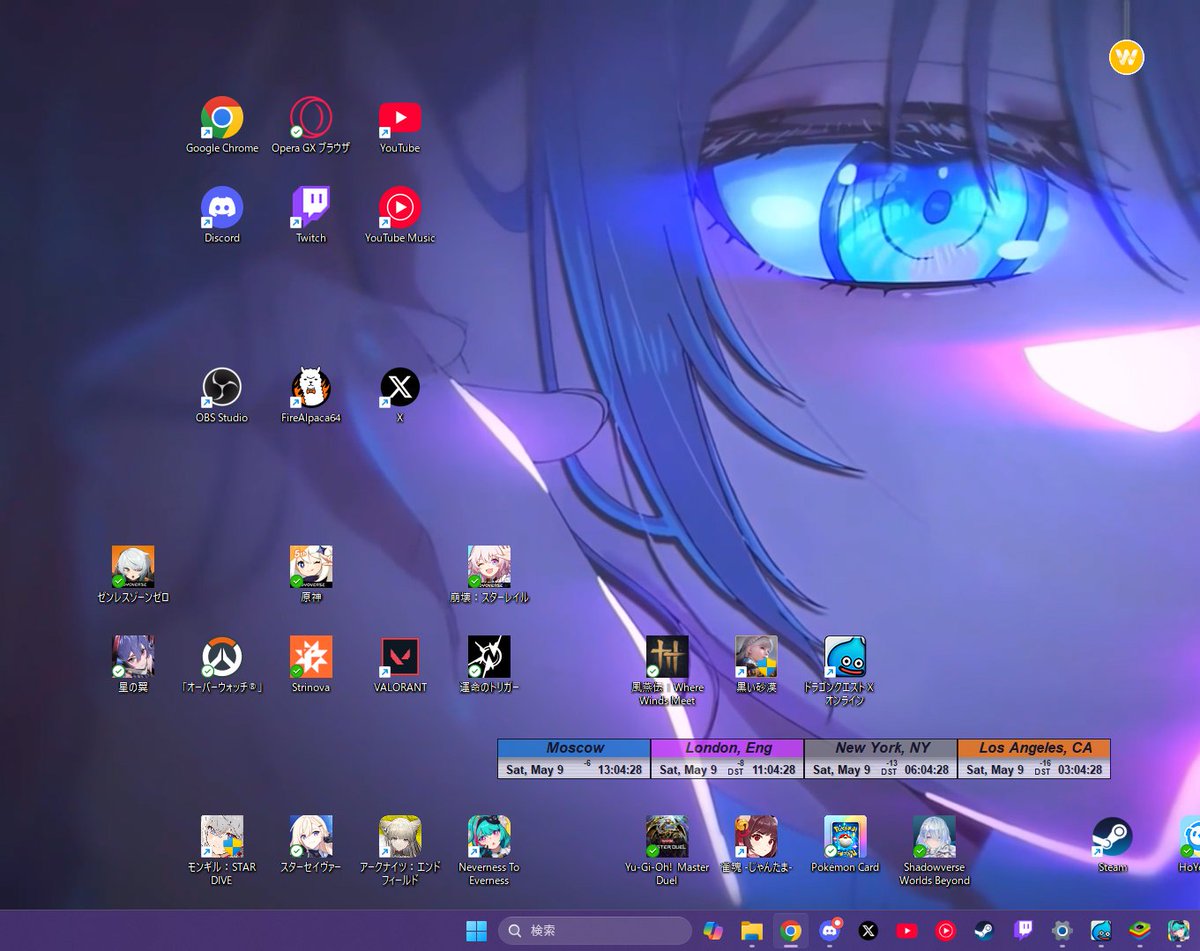Image resolution: width=1200 pixels, height=951 pixels.
Task: Click the New York, NY clock header
Action: (x=881, y=748)
